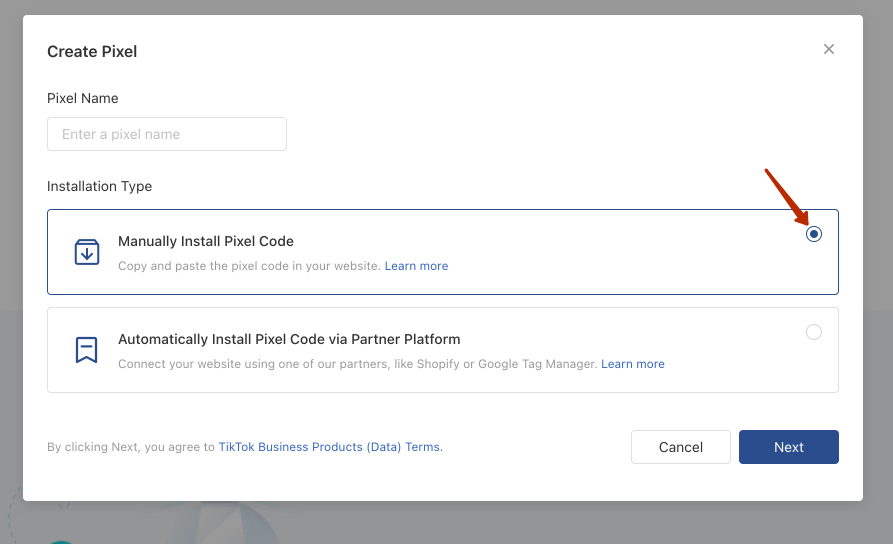Viewport: 893px width, 544px height.
Task: Open TikTok Business Products (Data) Terms link
Action: 330,447
